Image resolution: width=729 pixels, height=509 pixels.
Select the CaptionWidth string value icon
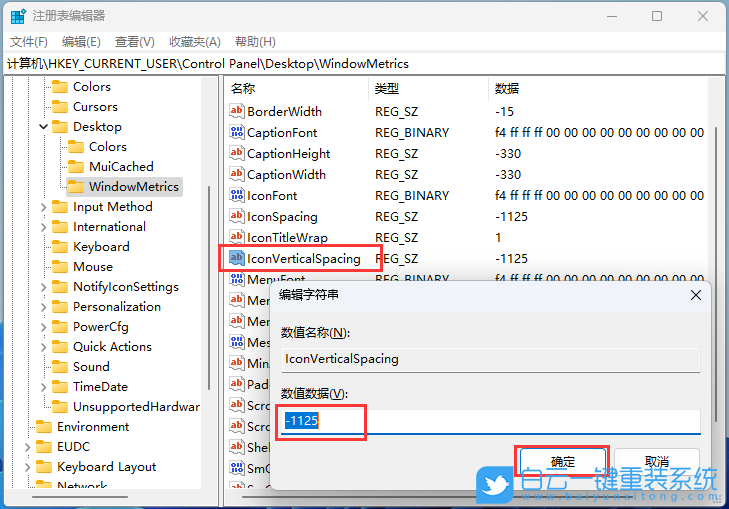[237, 174]
